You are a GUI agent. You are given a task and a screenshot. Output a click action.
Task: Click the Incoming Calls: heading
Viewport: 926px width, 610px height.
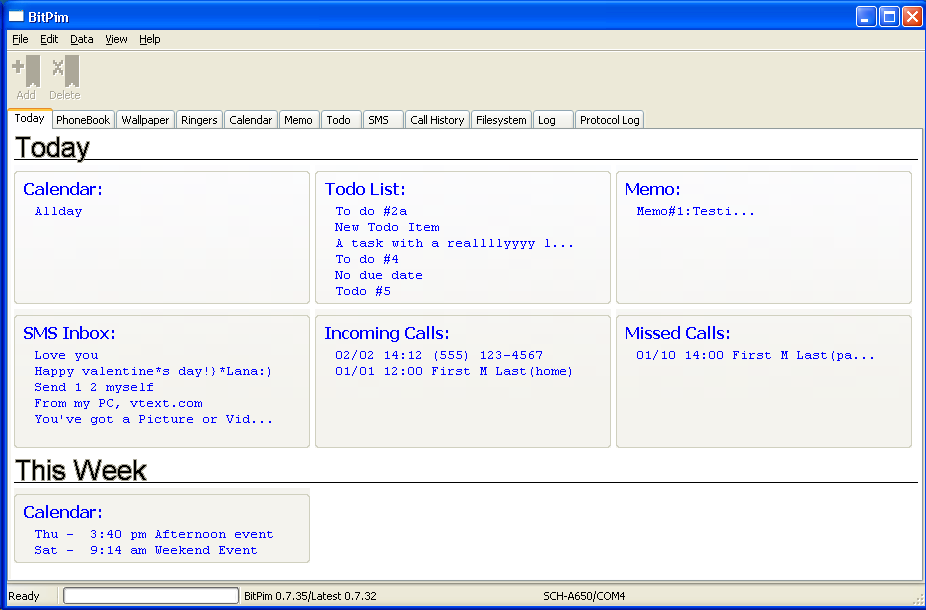click(x=387, y=333)
